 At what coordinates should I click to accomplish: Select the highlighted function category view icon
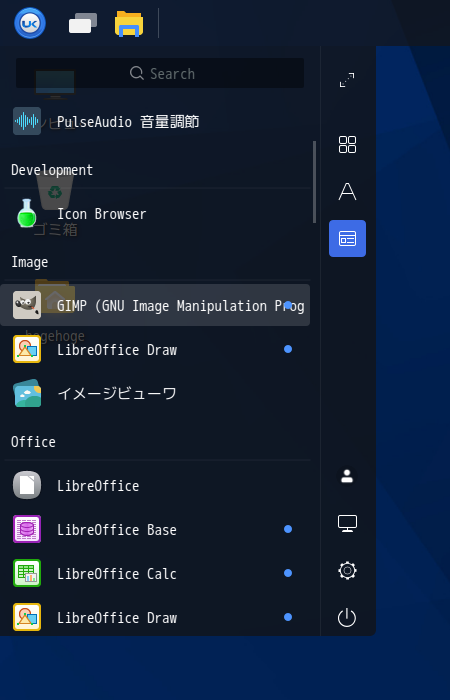pyautogui.click(x=347, y=238)
